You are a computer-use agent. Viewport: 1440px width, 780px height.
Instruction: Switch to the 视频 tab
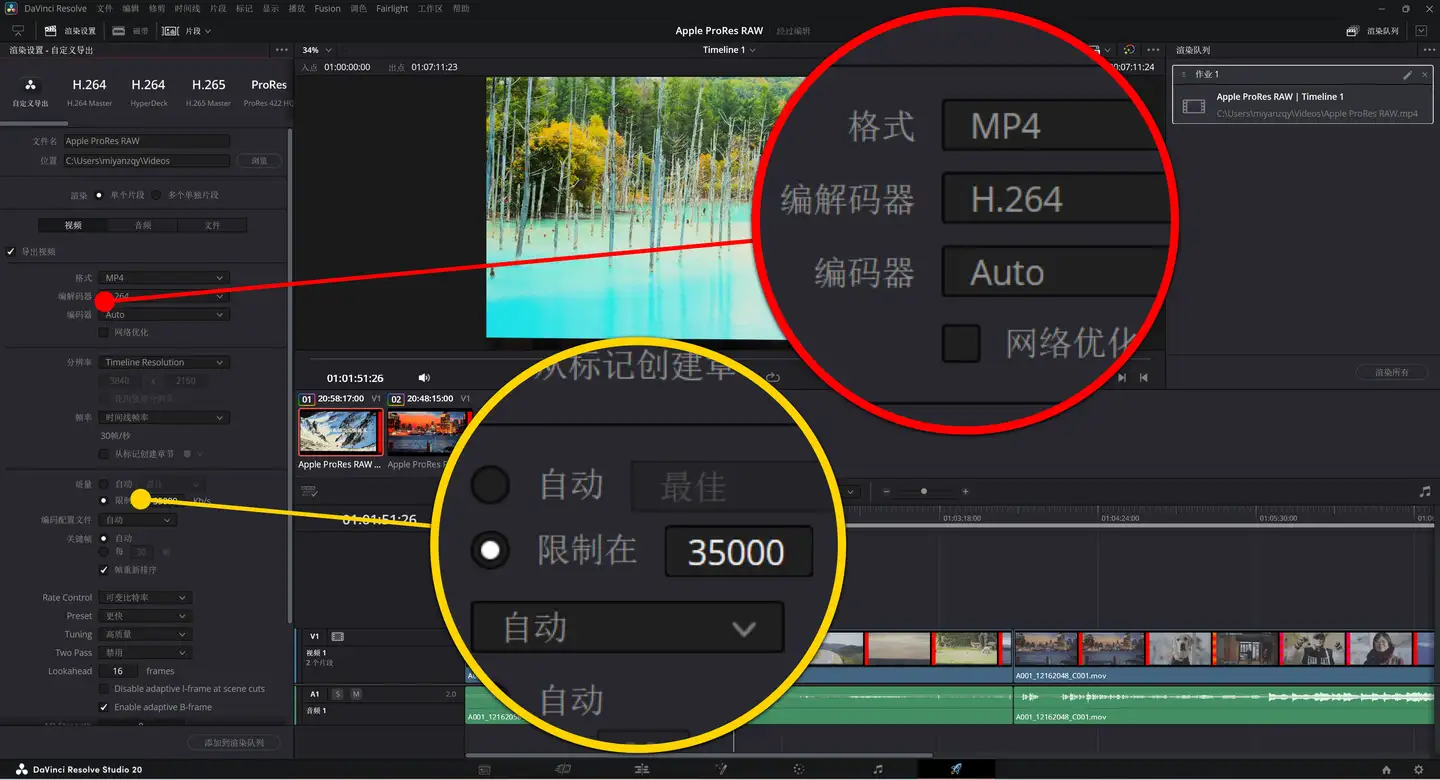[x=73, y=225]
